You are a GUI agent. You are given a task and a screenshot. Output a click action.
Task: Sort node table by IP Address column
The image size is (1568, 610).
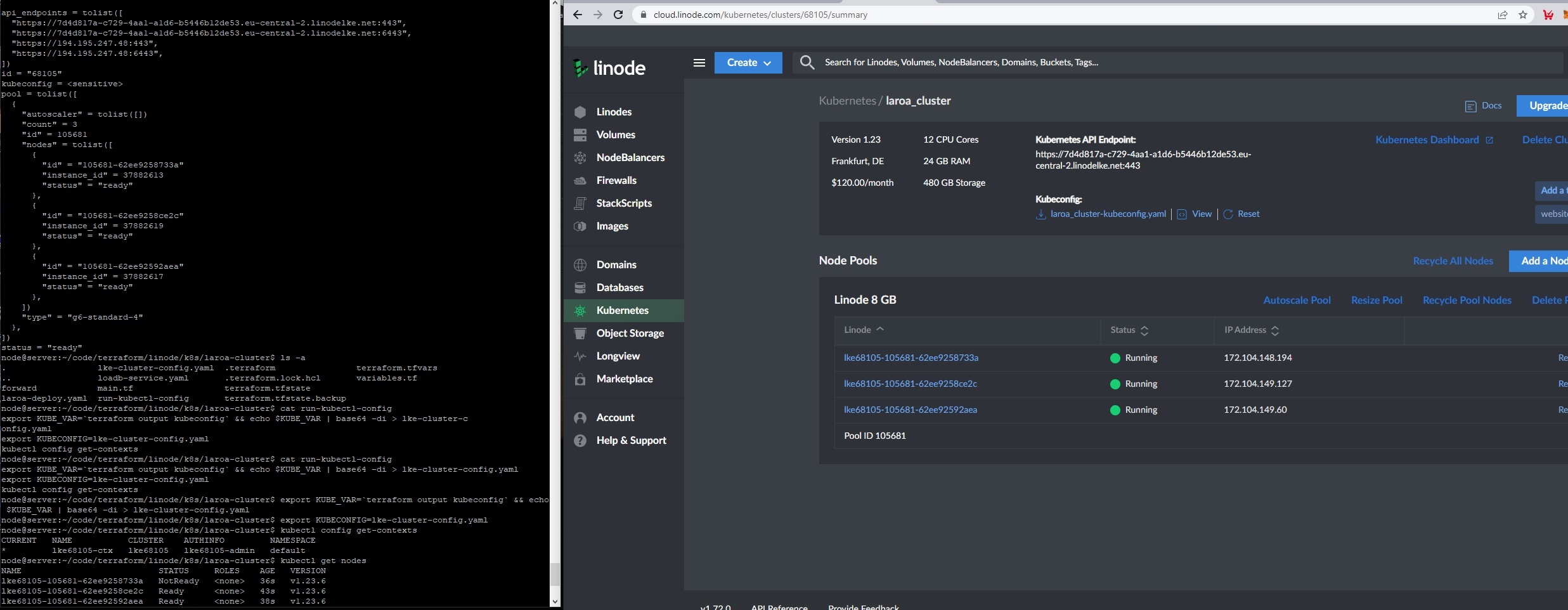[x=1252, y=330]
